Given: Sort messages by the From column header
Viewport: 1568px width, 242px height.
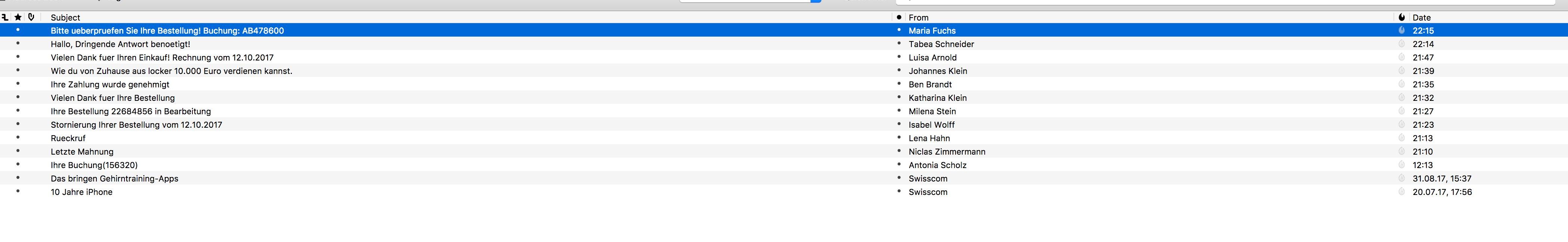Looking at the screenshot, I should pos(918,18).
